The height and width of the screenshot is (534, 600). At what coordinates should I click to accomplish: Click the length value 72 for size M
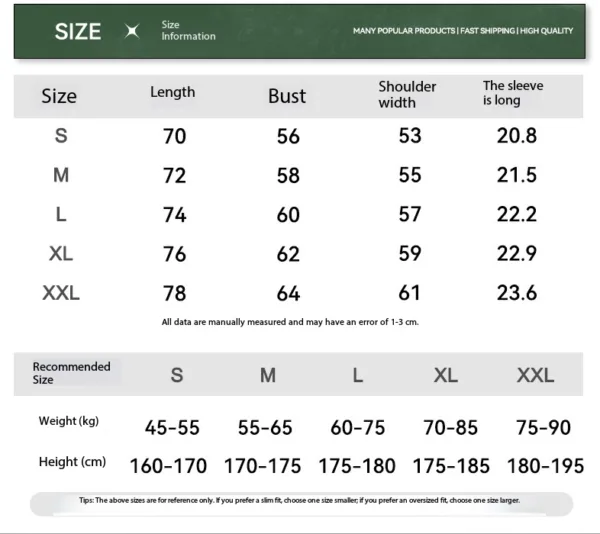pos(174,176)
